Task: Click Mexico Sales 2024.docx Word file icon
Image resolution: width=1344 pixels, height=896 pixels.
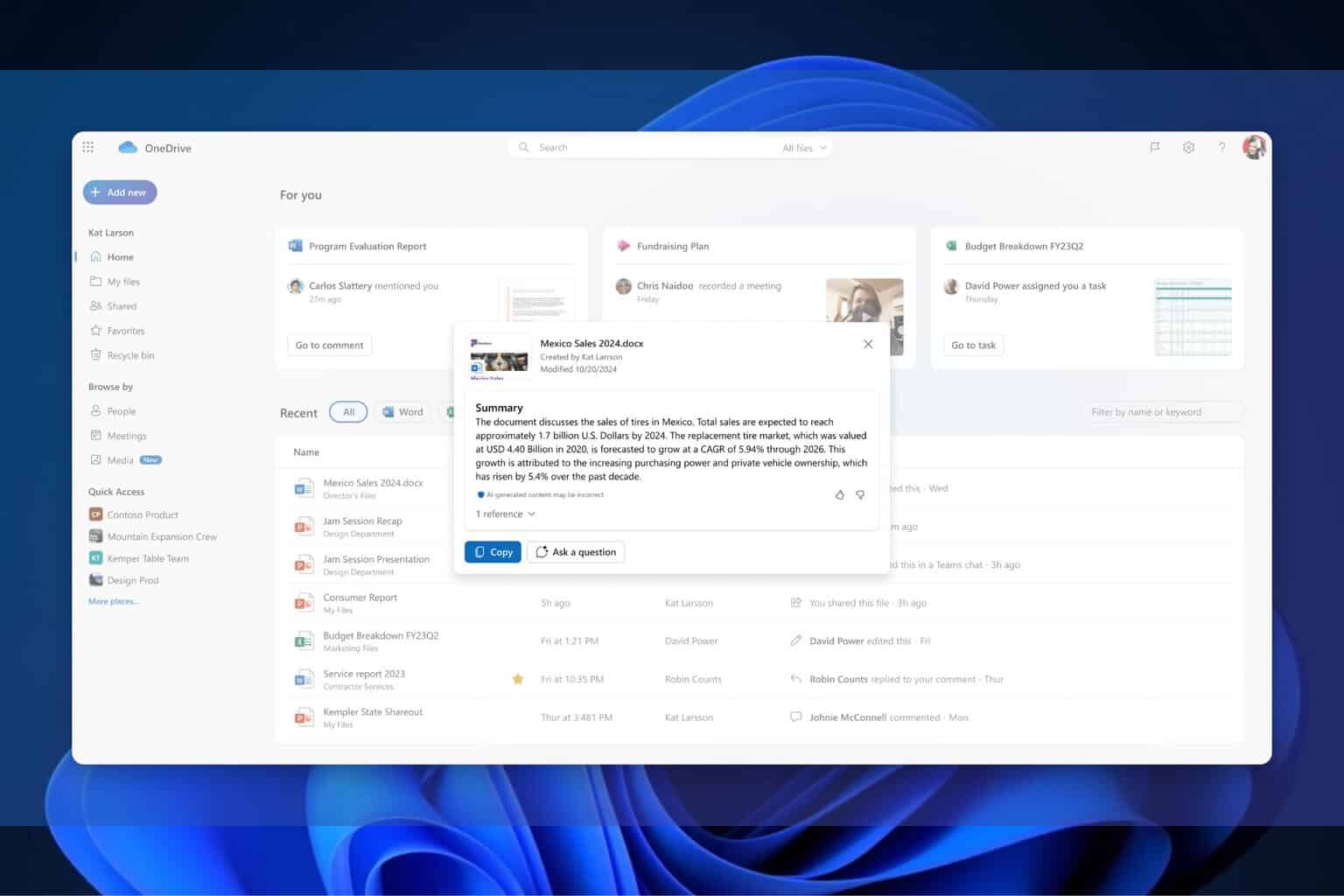Action: [x=304, y=488]
